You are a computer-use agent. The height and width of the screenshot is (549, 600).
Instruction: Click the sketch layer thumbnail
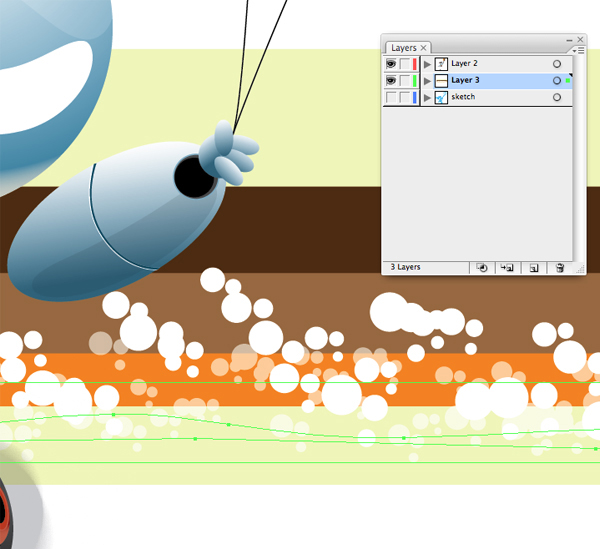pyautogui.click(x=441, y=98)
